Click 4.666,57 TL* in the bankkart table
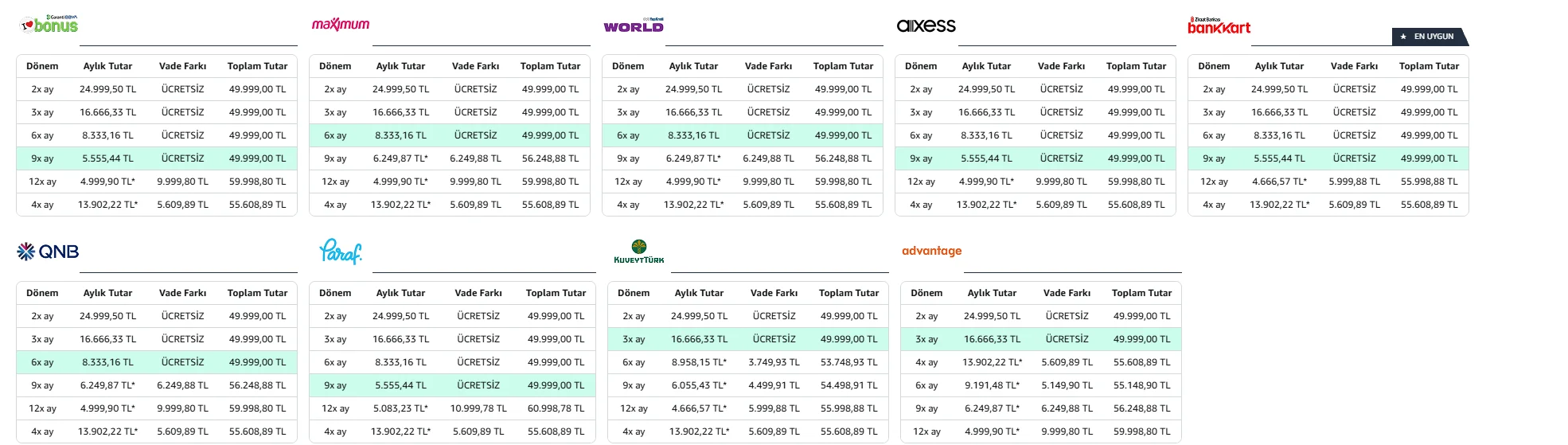The width and height of the screenshot is (1568, 445). [1279, 182]
